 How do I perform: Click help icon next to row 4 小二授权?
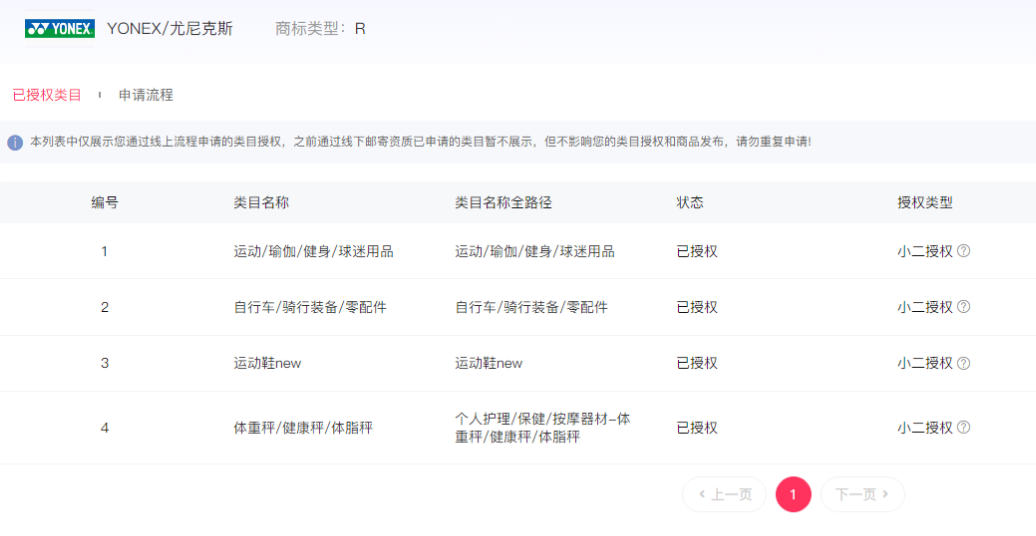pos(963,427)
